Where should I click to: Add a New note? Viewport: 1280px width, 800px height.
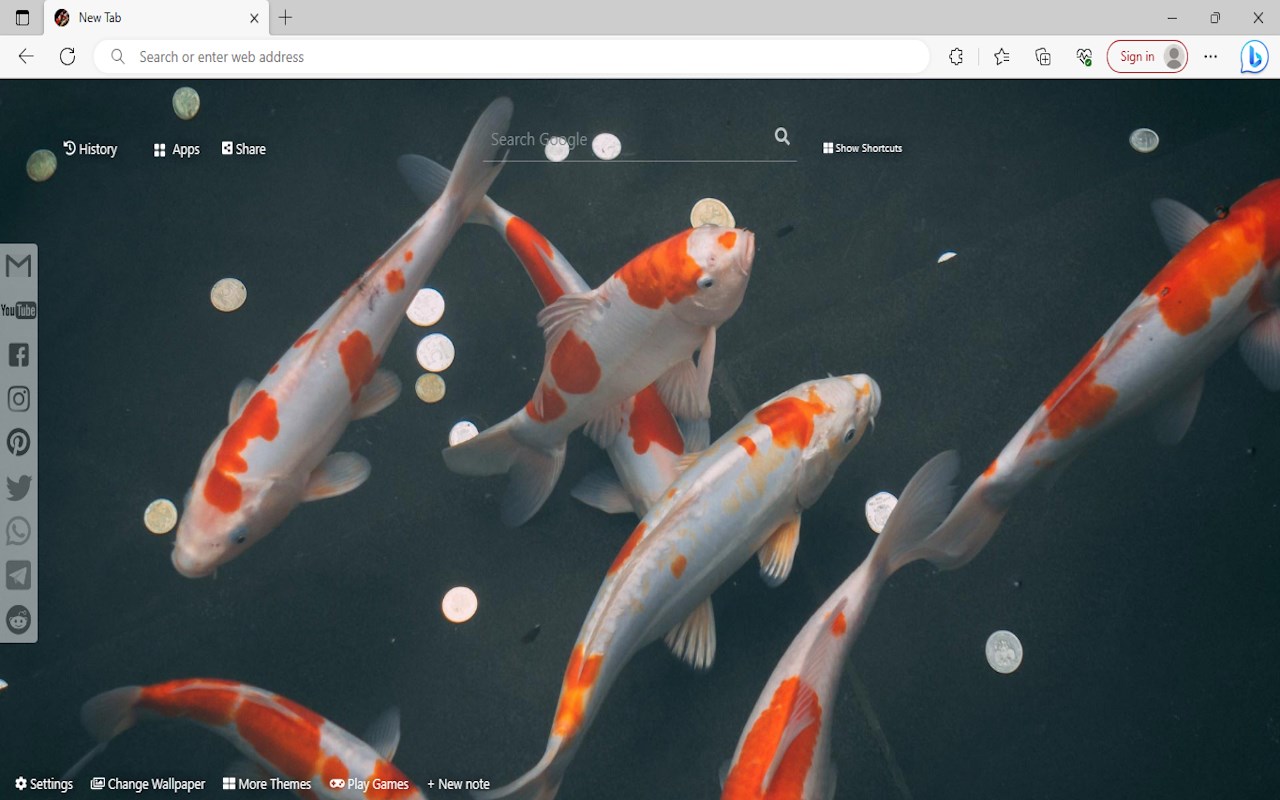pyautogui.click(x=458, y=784)
